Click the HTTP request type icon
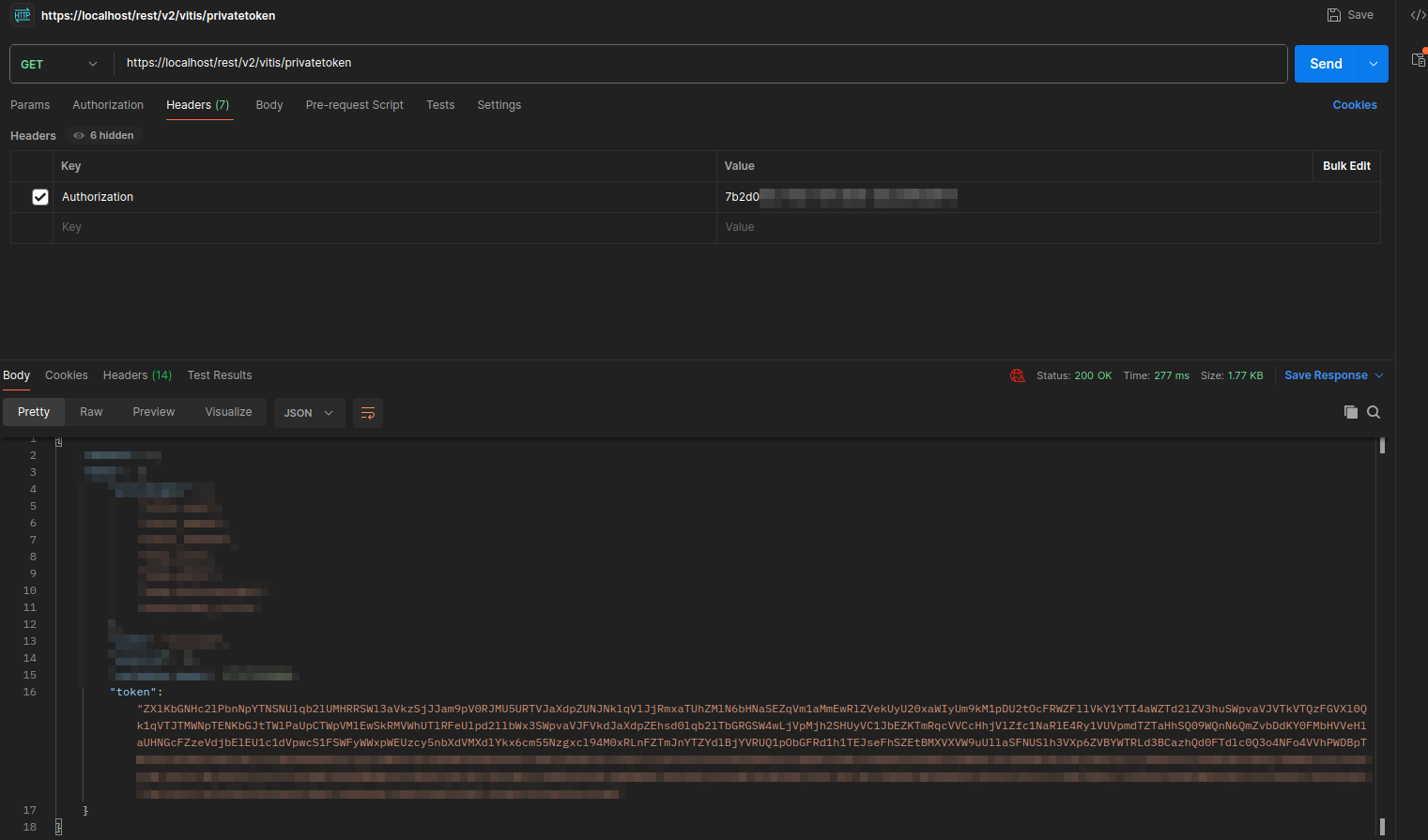 (22, 15)
